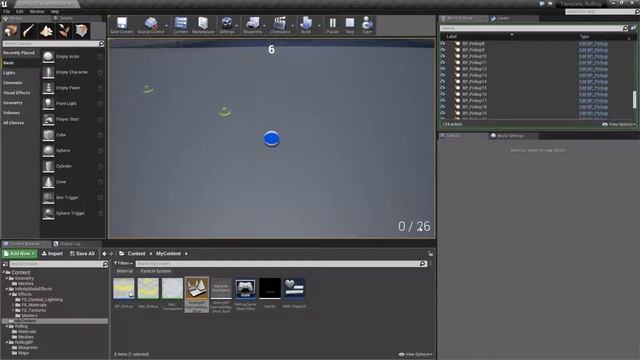This screenshot has width=640, height=360.
Task: Open Content Browser View Options
Action: (x=415, y=354)
